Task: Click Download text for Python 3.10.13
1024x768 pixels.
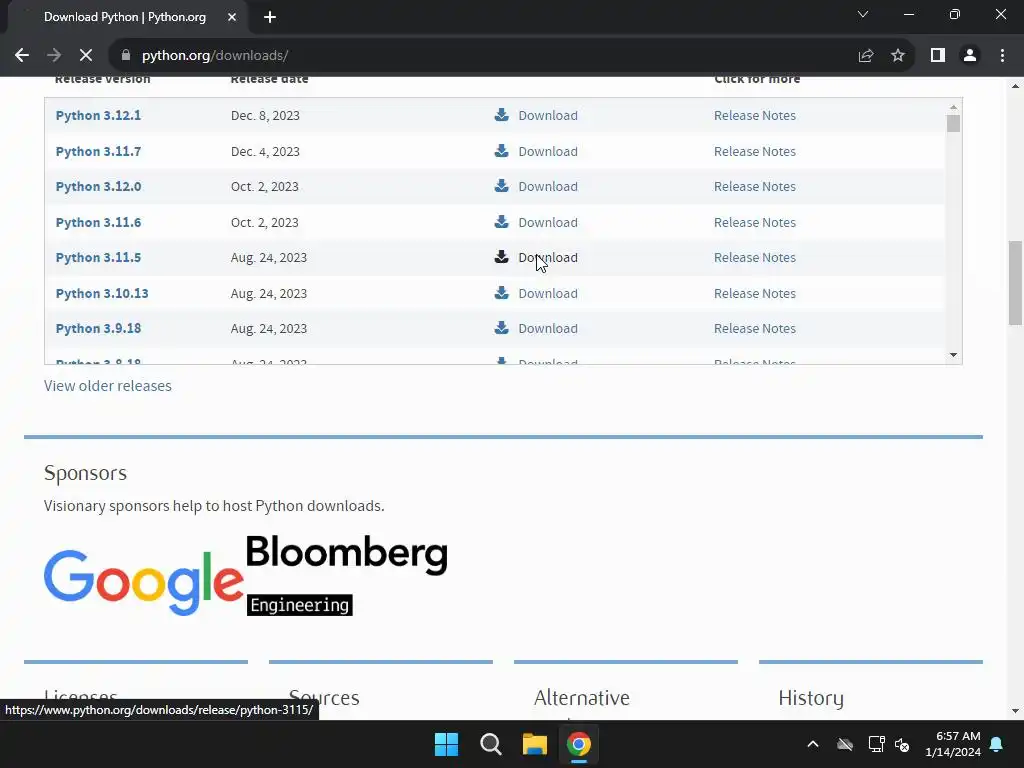Action: pyautogui.click(x=548, y=294)
